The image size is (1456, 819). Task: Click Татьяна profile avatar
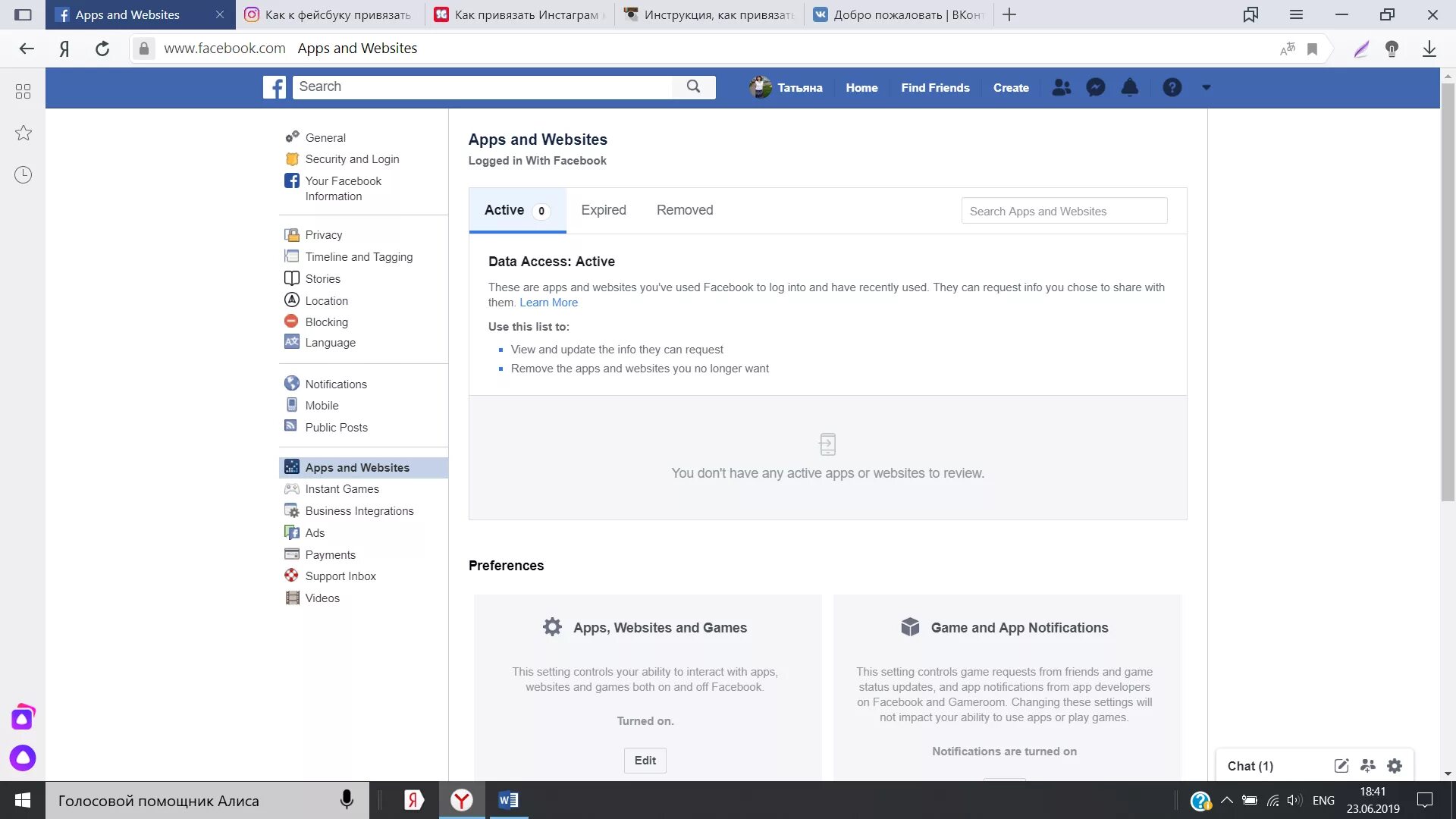[x=760, y=87]
